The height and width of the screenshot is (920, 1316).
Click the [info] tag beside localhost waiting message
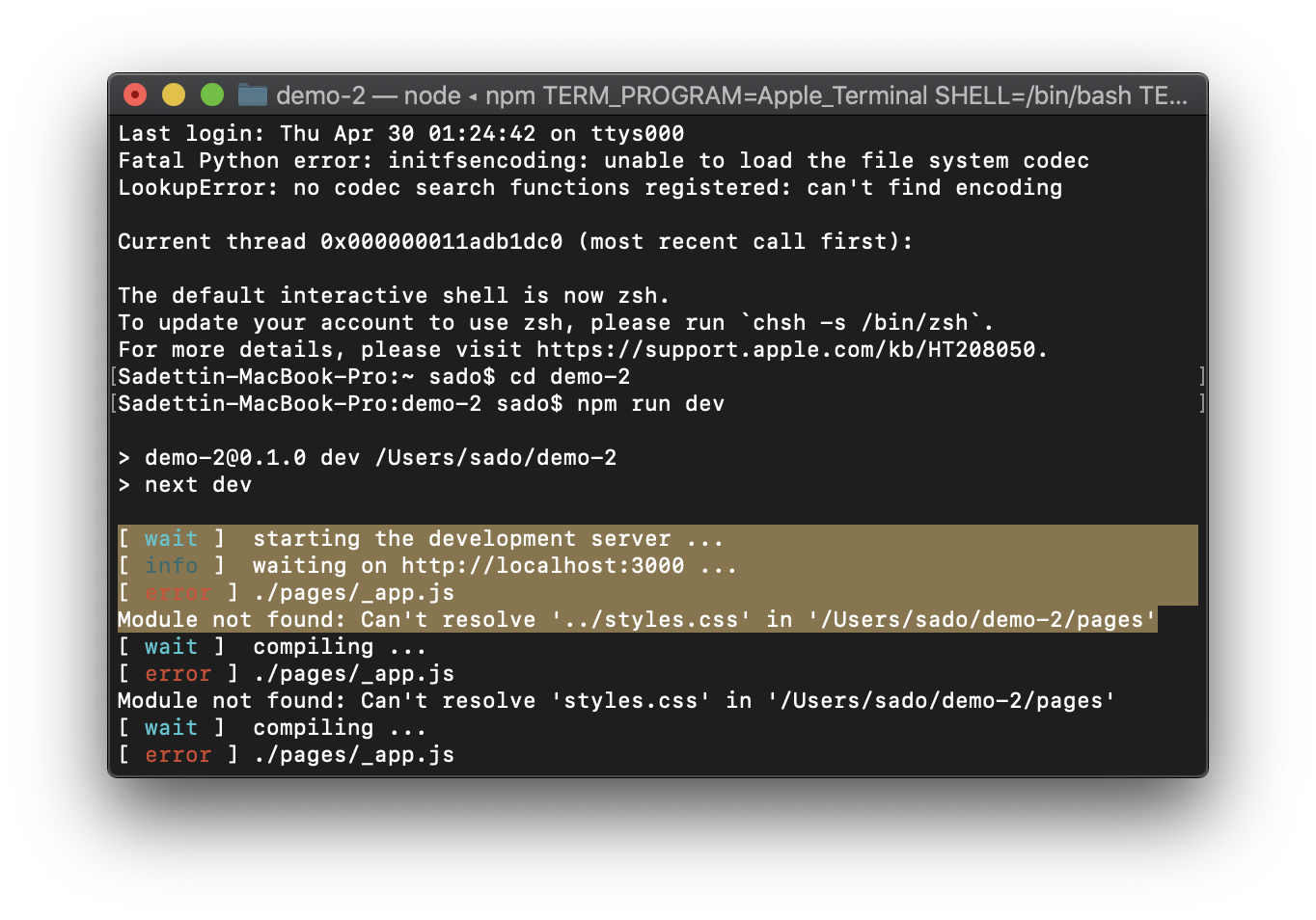tap(172, 565)
